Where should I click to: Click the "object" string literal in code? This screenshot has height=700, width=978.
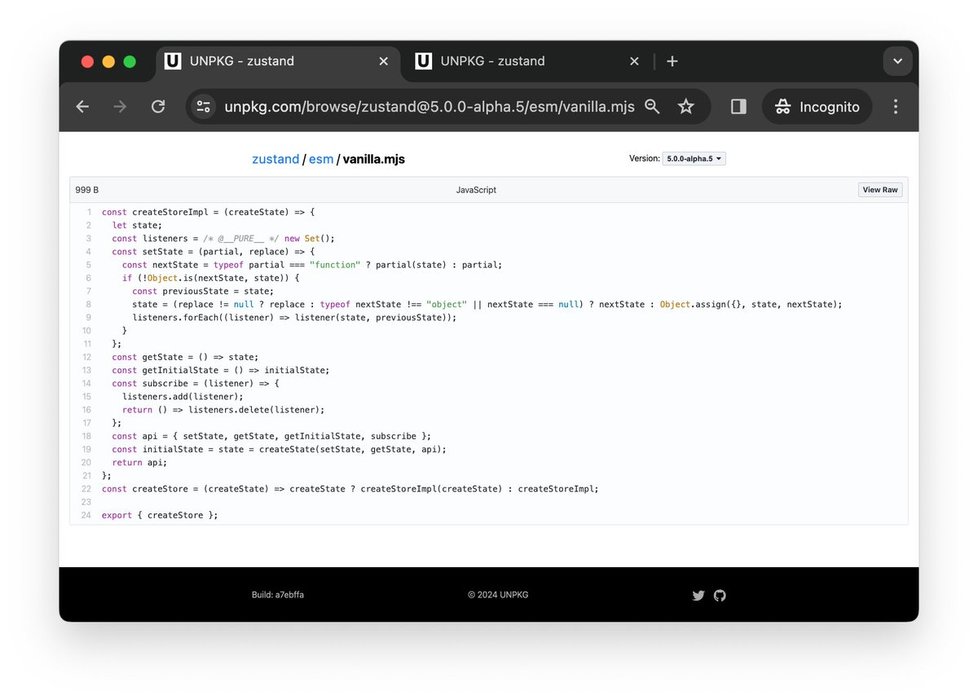click(x=447, y=304)
